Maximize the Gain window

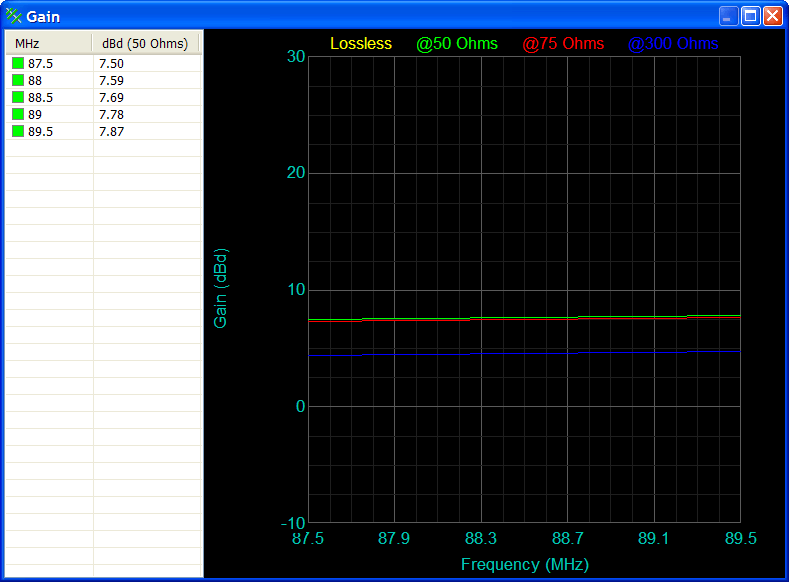[x=750, y=16]
